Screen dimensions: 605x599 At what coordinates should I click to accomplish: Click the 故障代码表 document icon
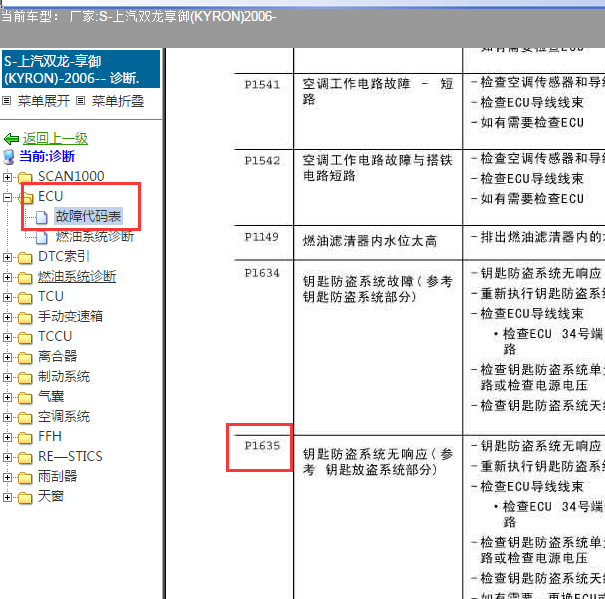coord(42,217)
